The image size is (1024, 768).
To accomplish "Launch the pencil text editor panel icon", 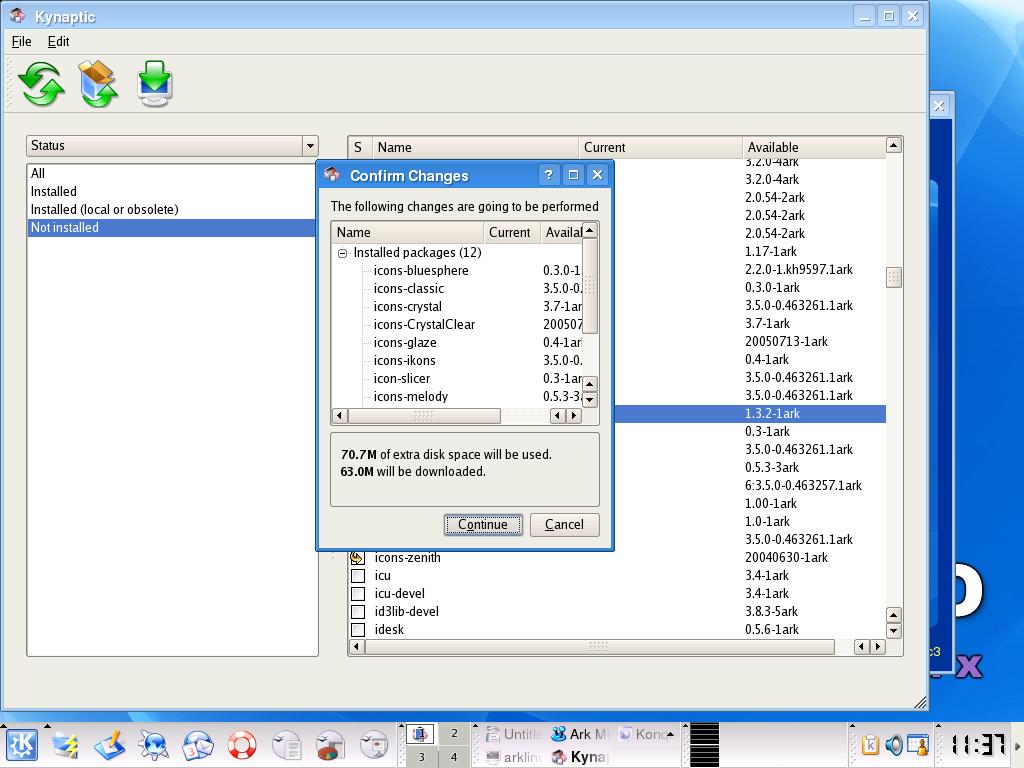I will coord(110,745).
